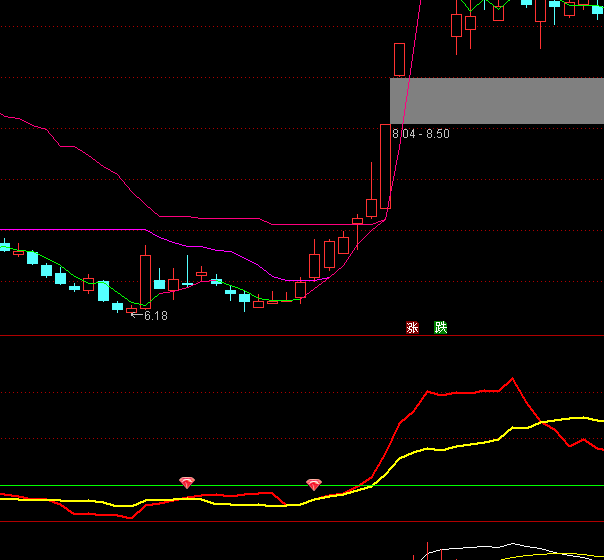Select the tall red candle at top near gap
Image resolution: width=604 pixels, height=560 pixels.
(x=457, y=25)
